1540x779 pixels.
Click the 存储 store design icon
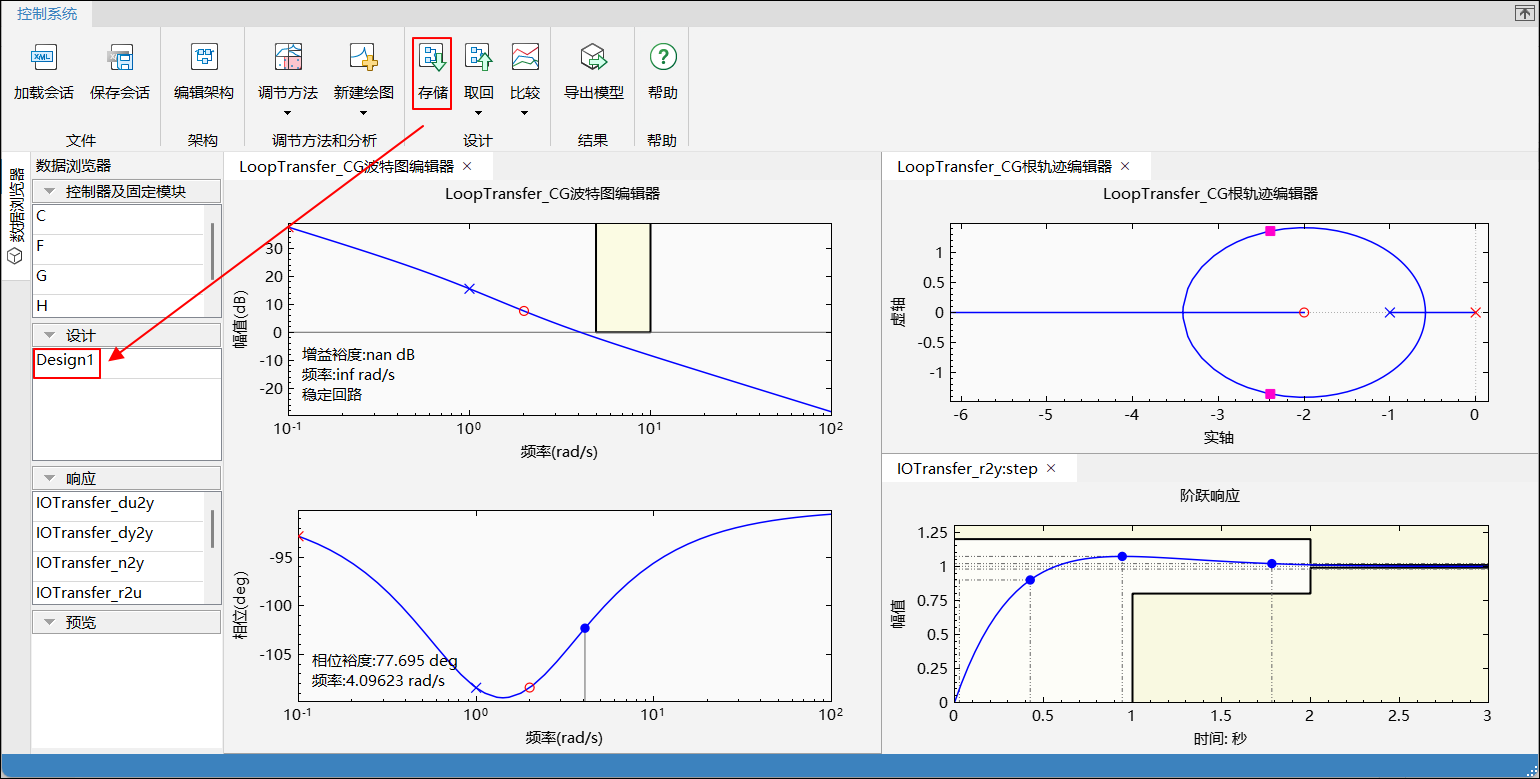[x=432, y=59]
